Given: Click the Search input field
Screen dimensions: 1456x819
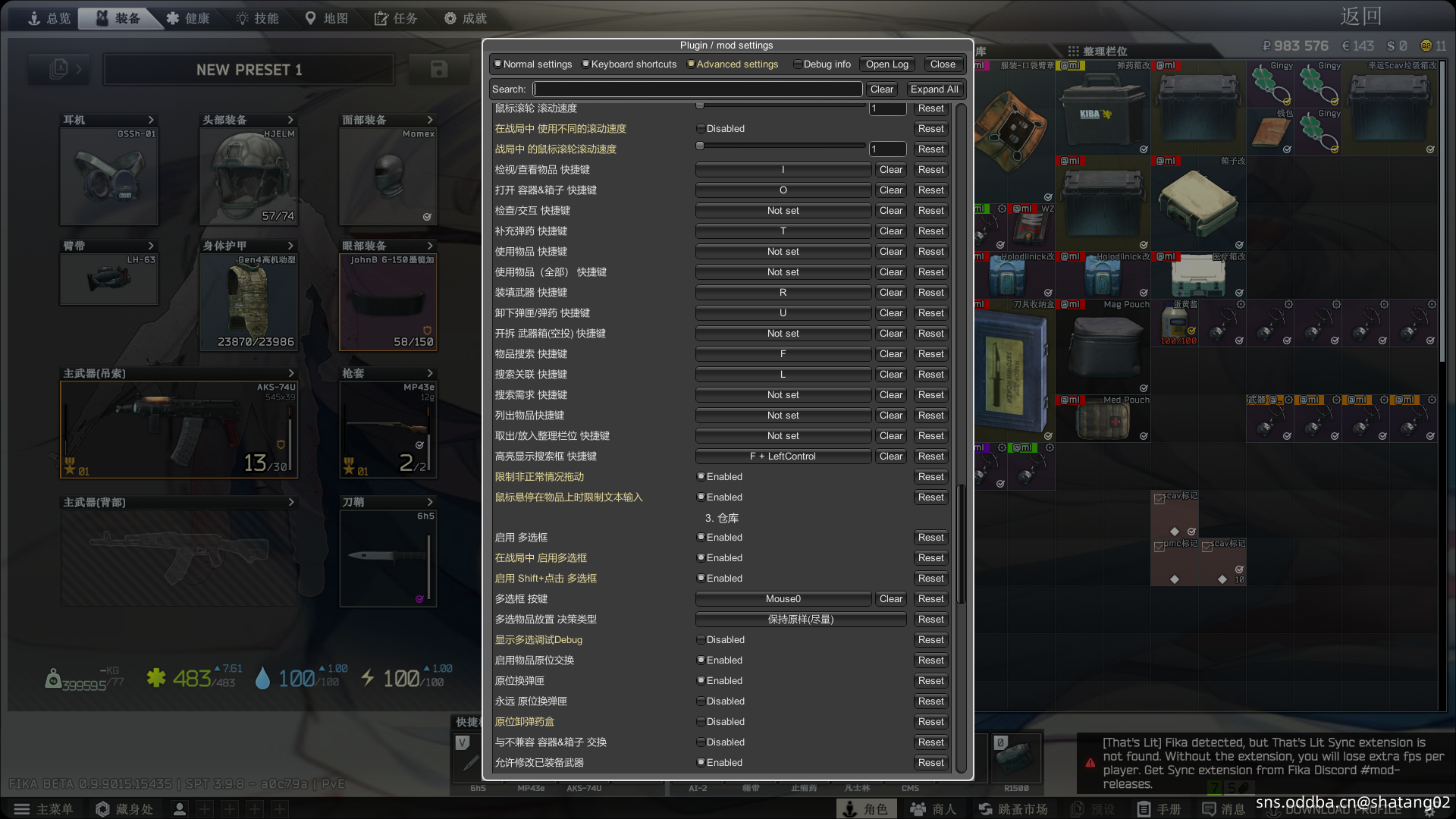Looking at the screenshot, I should point(698,89).
